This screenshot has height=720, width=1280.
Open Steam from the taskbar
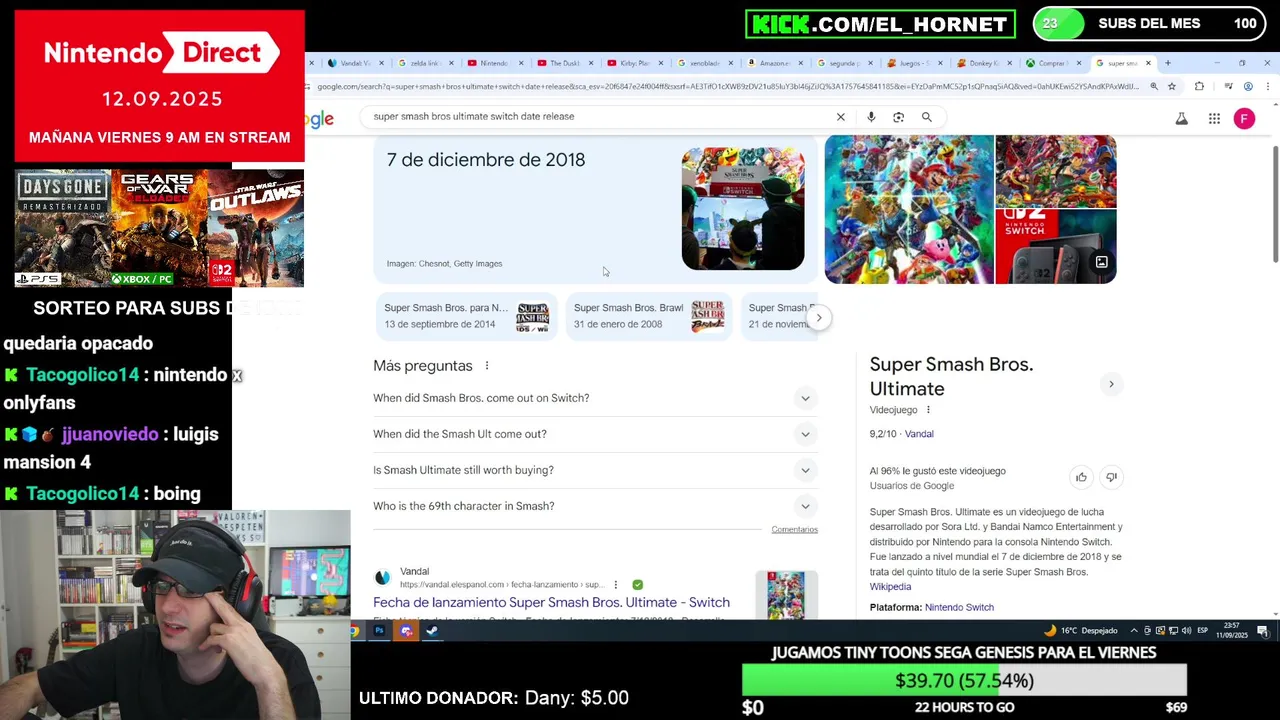pyautogui.click(x=432, y=631)
